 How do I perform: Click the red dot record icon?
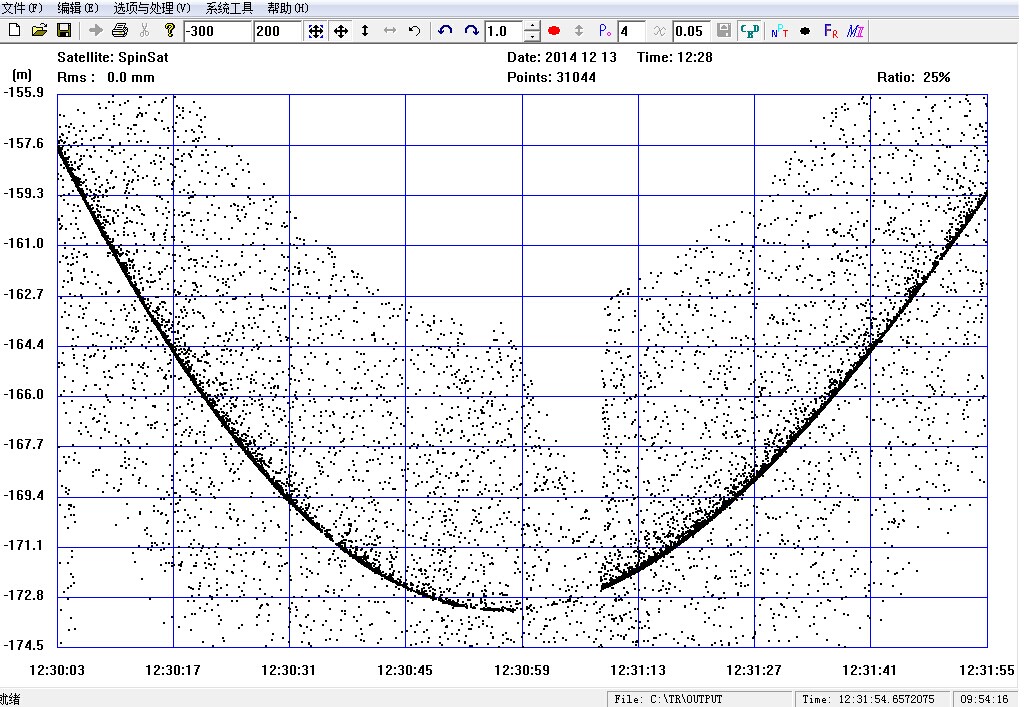[x=554, y=31]
